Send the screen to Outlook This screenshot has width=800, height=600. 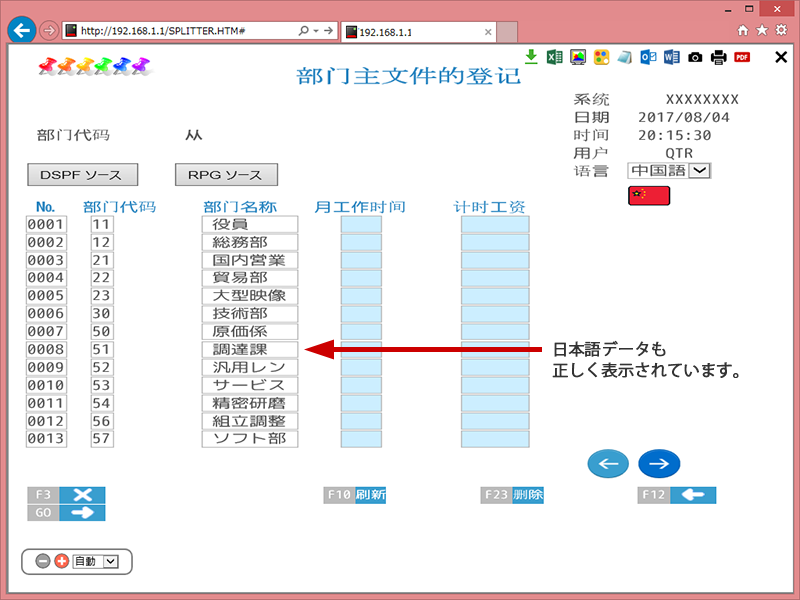[x=648, y=57]
